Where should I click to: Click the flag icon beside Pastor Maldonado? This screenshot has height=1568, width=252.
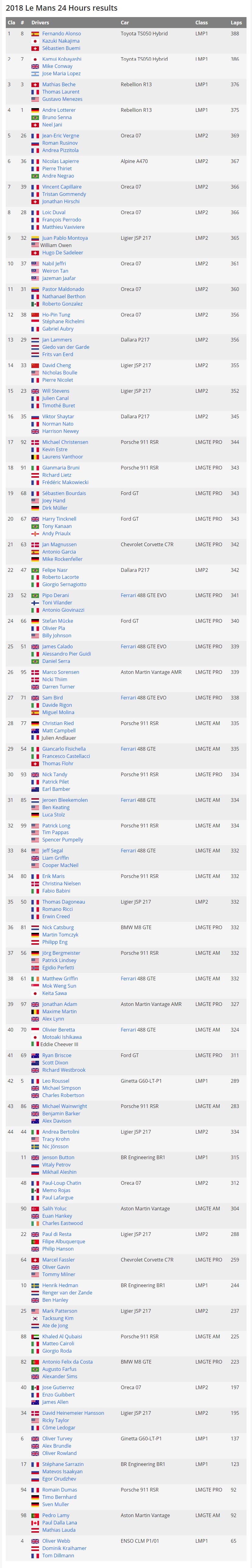coord(35,289)
